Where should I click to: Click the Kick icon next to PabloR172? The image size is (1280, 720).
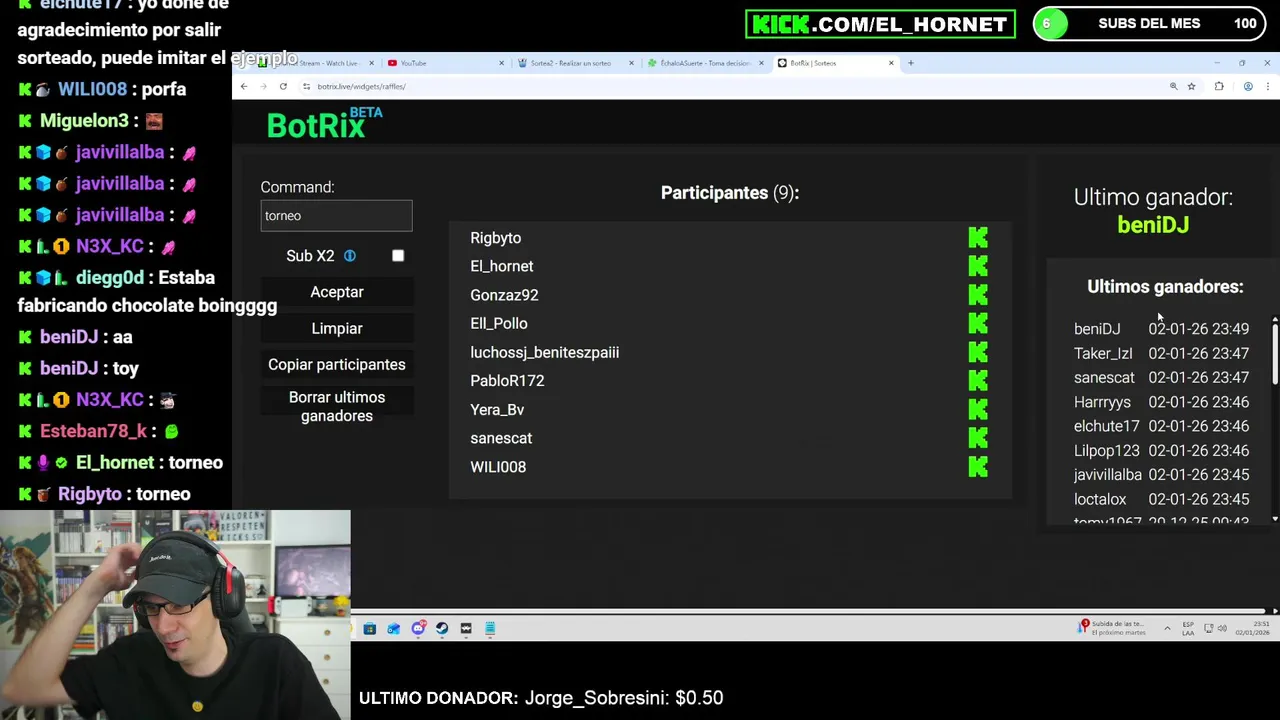[x=978, y=381]
